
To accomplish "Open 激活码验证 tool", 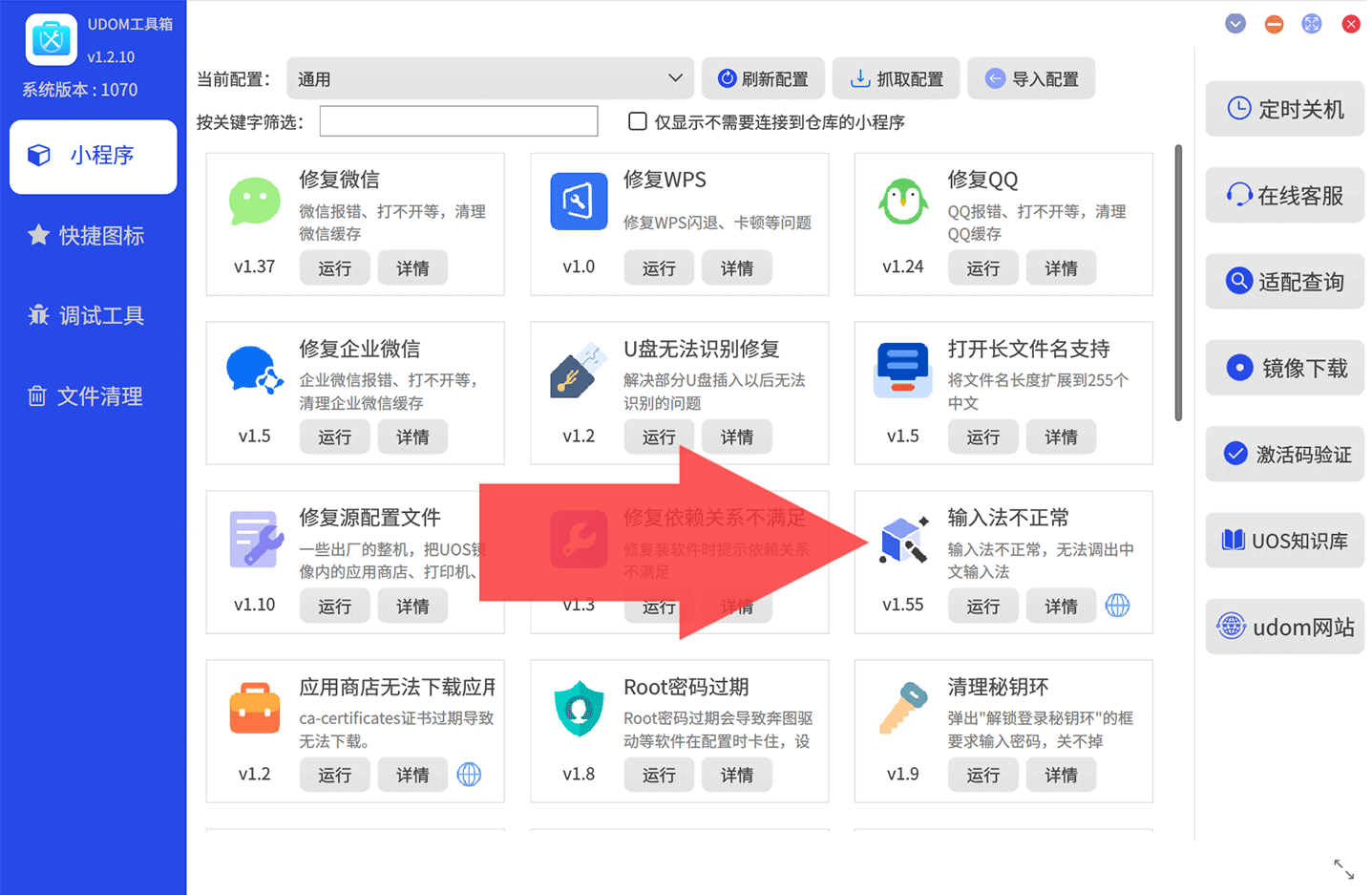I will point(1284,454).
